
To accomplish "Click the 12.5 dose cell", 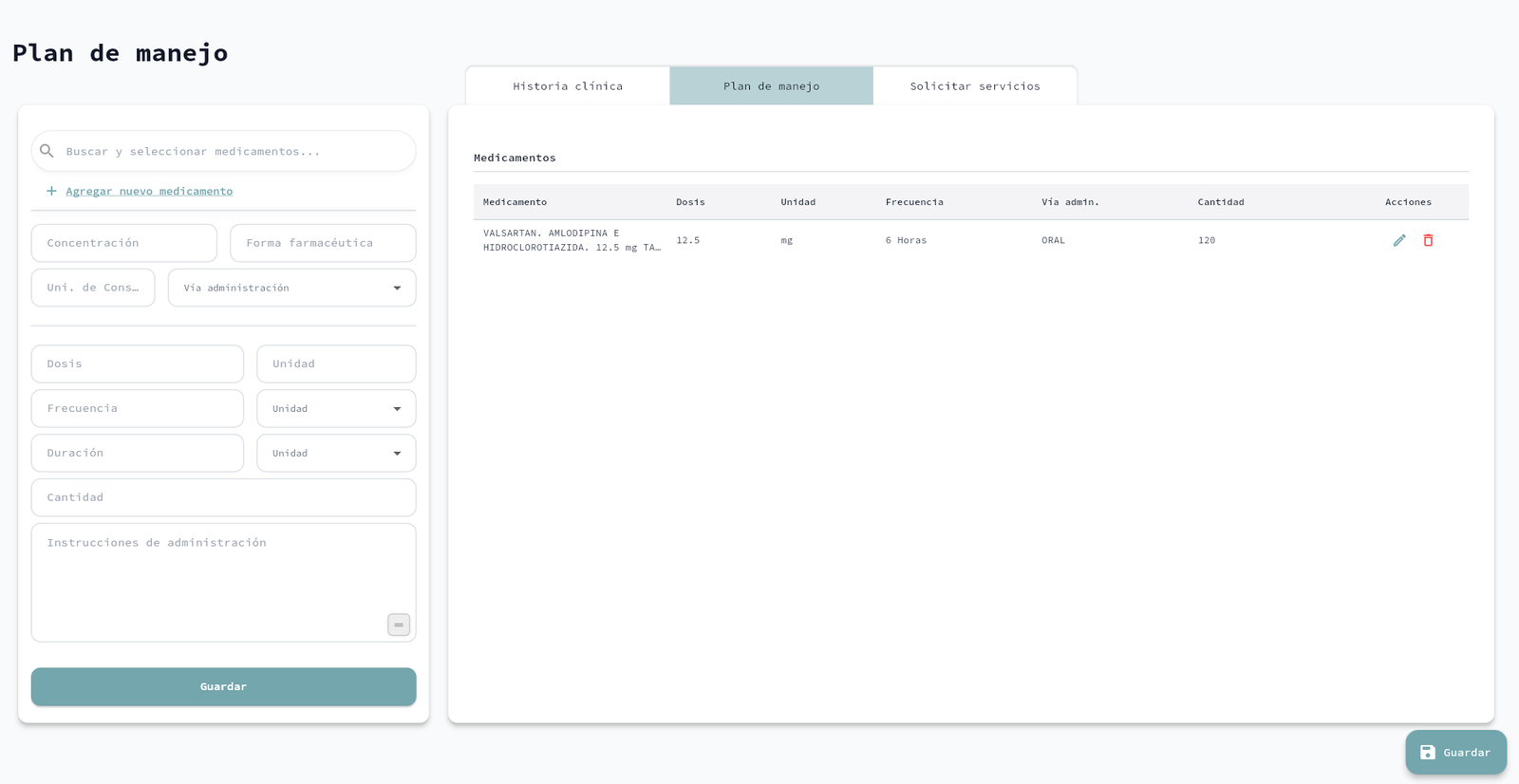I will click(688, 240).
